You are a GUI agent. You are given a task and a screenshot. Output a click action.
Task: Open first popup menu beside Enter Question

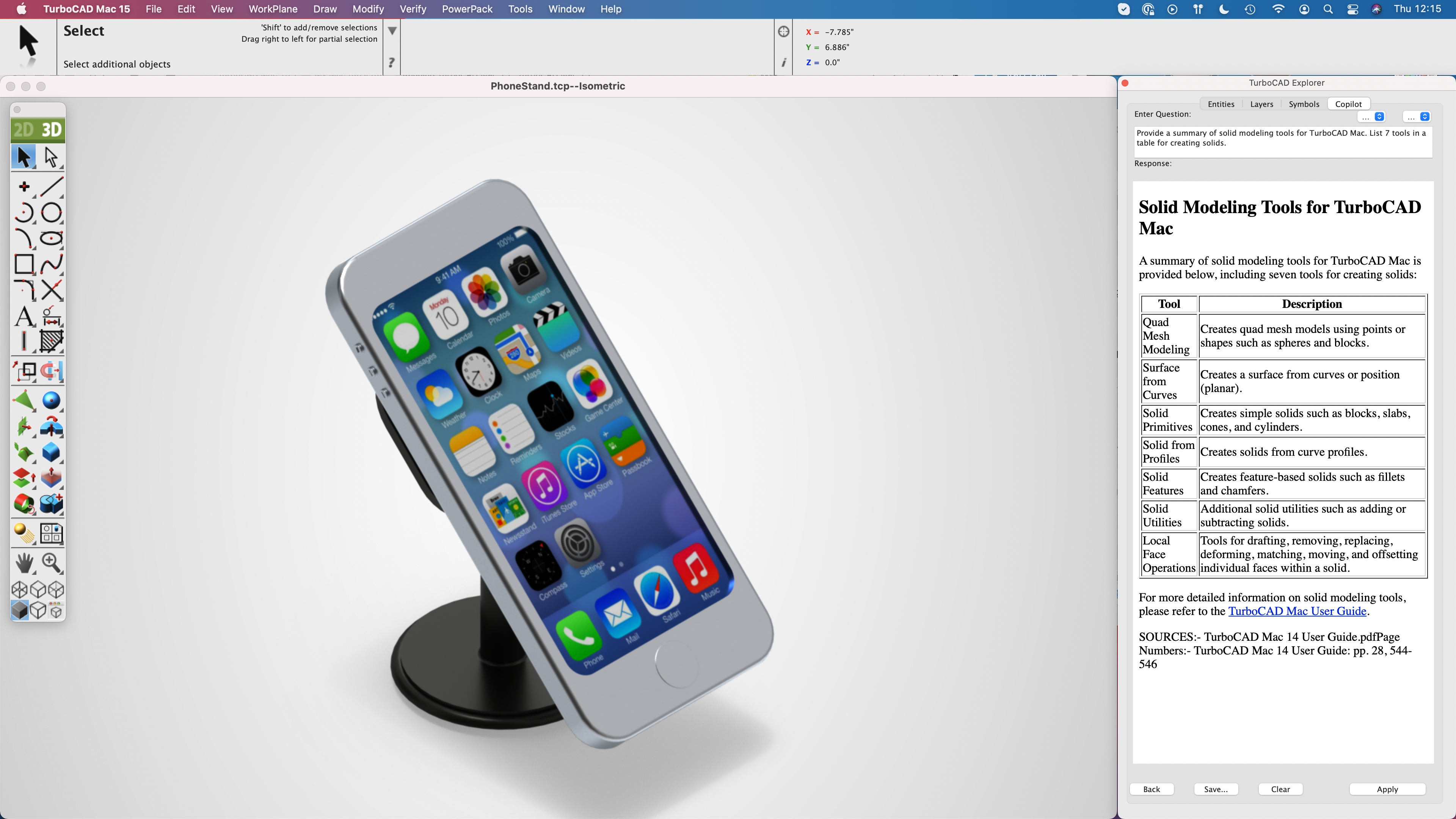tap(1371, 116)
